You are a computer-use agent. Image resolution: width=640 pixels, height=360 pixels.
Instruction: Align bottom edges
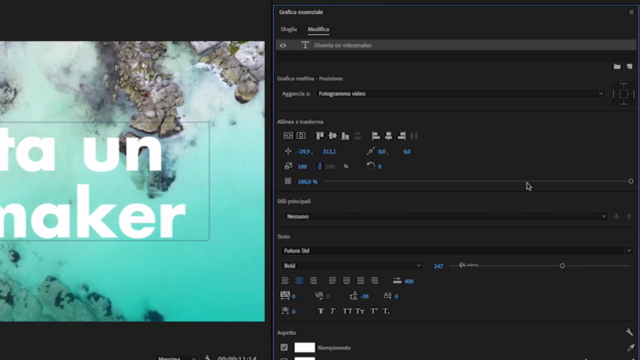point(345,136)
